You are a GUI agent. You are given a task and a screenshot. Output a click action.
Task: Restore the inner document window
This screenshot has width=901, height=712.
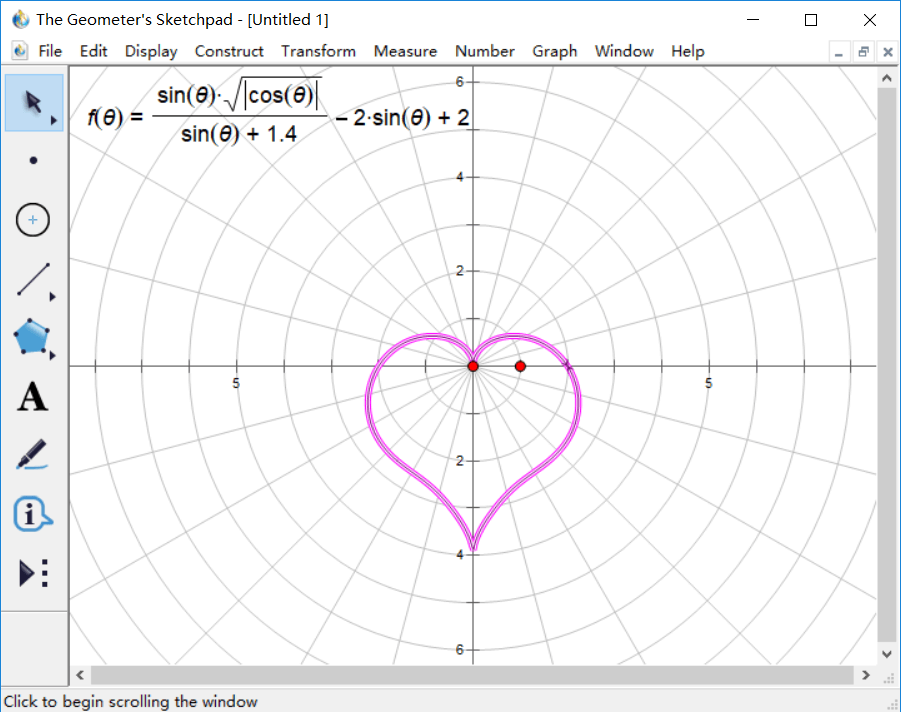point(863,52)
